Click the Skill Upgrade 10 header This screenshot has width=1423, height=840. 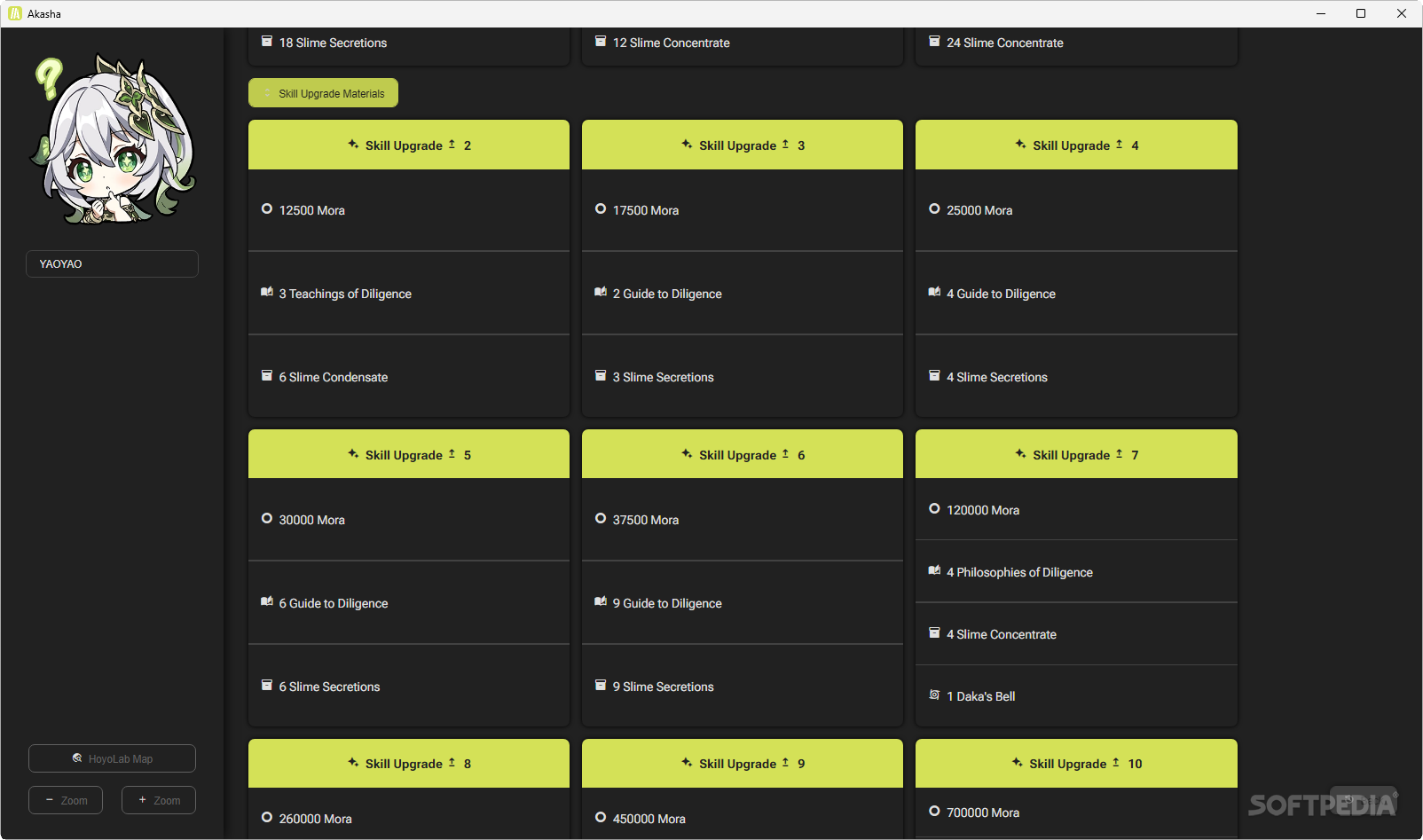tap(1076, 763)
